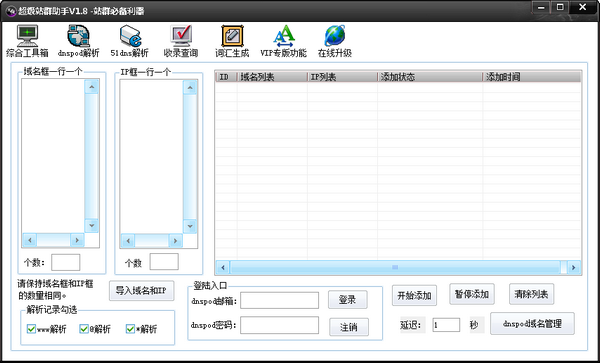The image size is (600, 363).
Task: Open the 收录查询 index query icon
Action: point(181,41)
